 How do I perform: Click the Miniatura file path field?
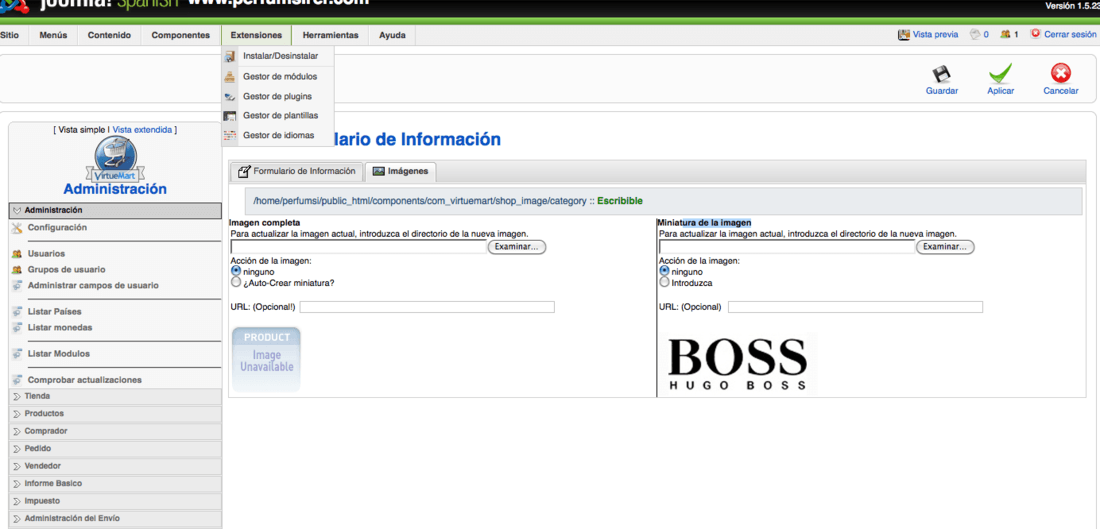(787, 247)
